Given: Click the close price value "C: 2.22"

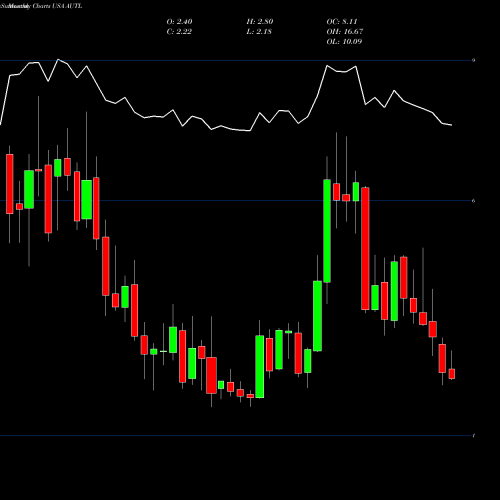Looking at the screenshot, I should [x=179, y=32].
